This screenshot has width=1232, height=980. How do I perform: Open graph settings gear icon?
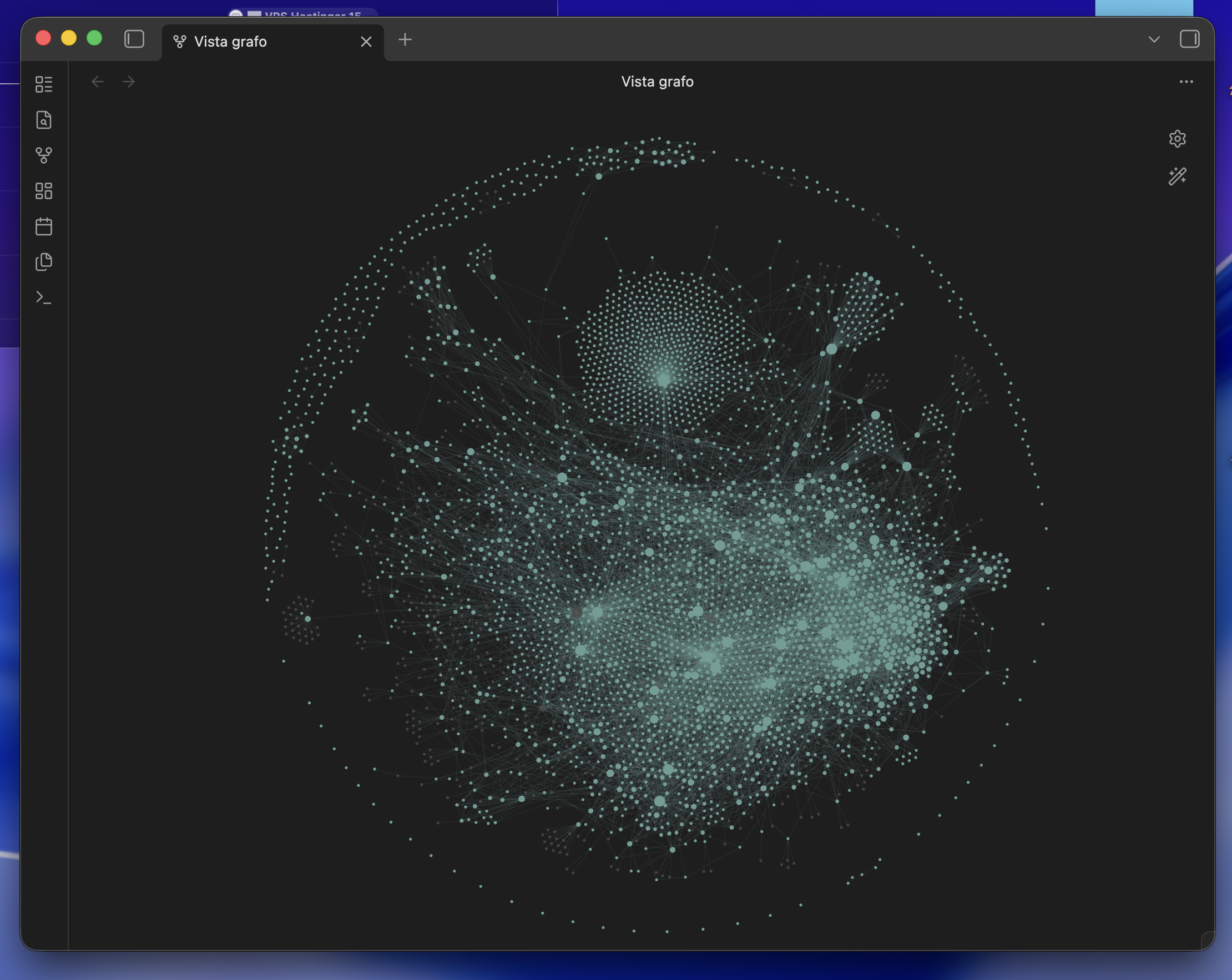(1177, 139)
